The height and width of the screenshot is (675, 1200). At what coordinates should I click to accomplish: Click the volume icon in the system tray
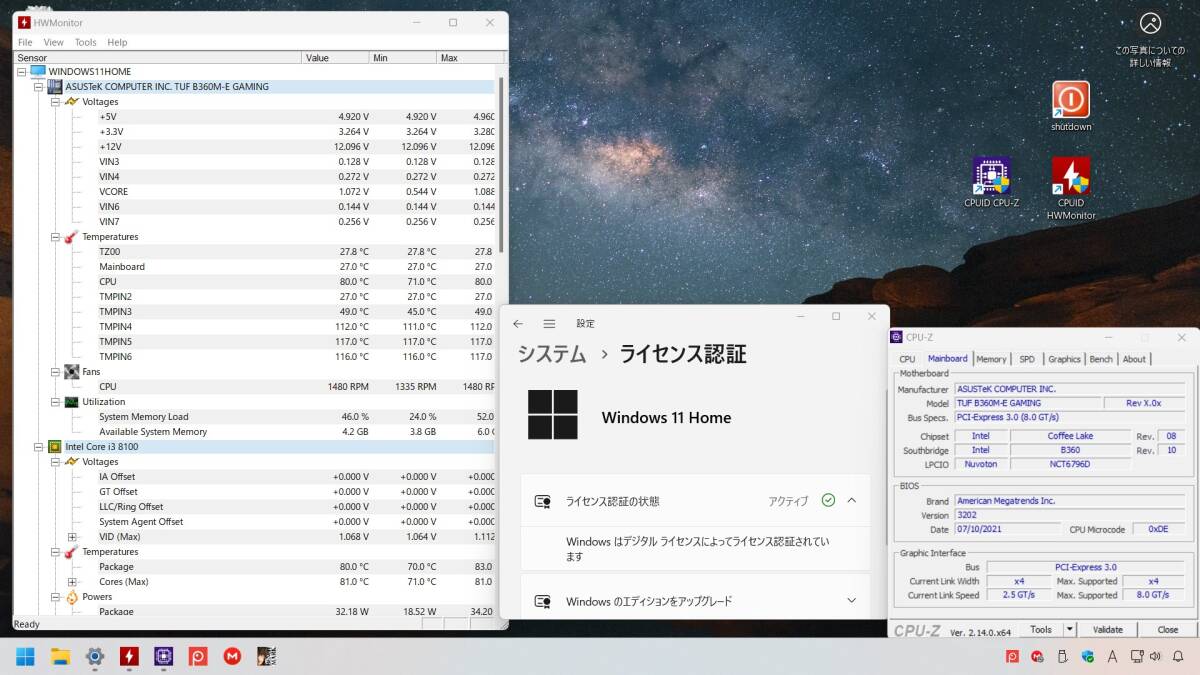pyautogui.click(x=1156, y=657)
